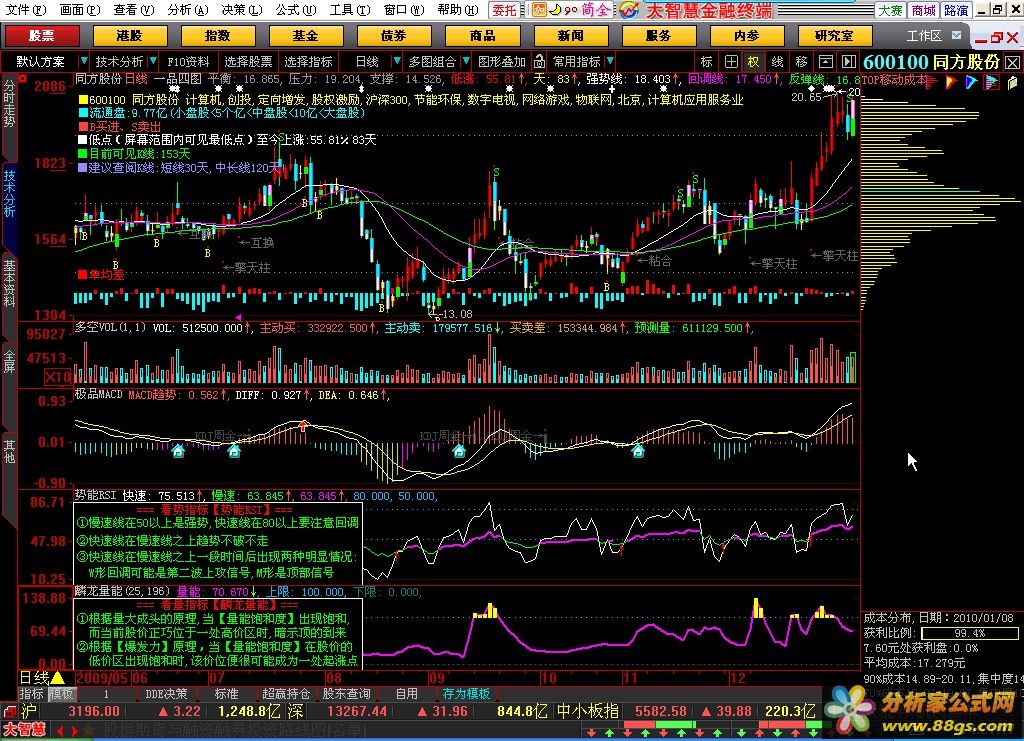1024x741 pixels.
Task: Click the X10 volume scale icon
Action: coord(57,377)
